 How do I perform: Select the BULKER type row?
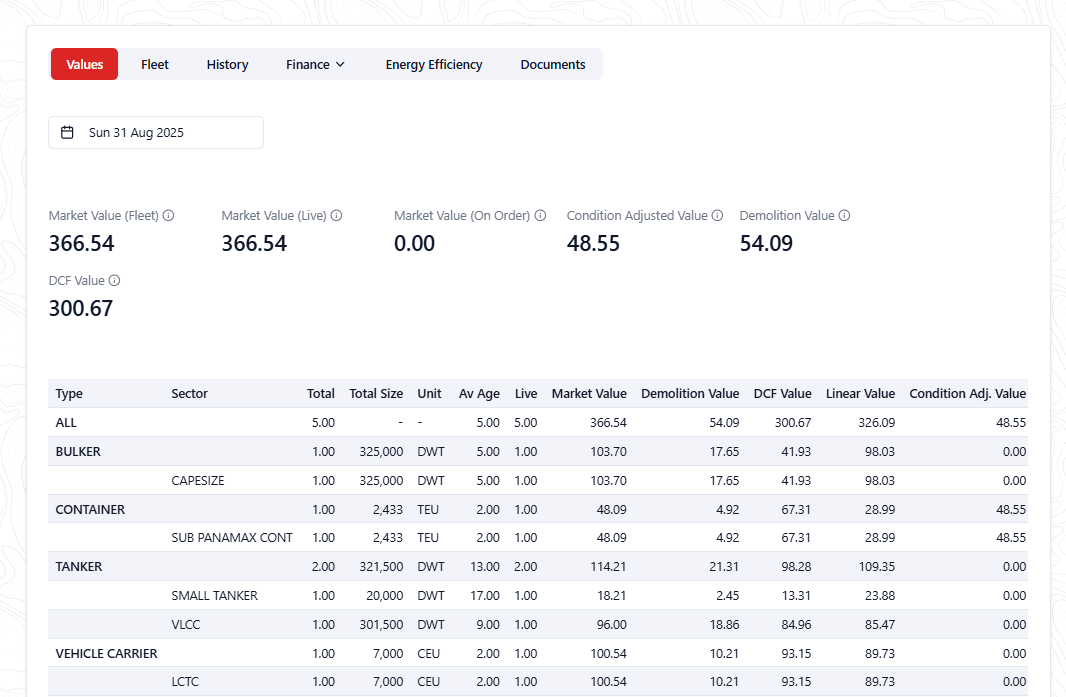point(538,452)
